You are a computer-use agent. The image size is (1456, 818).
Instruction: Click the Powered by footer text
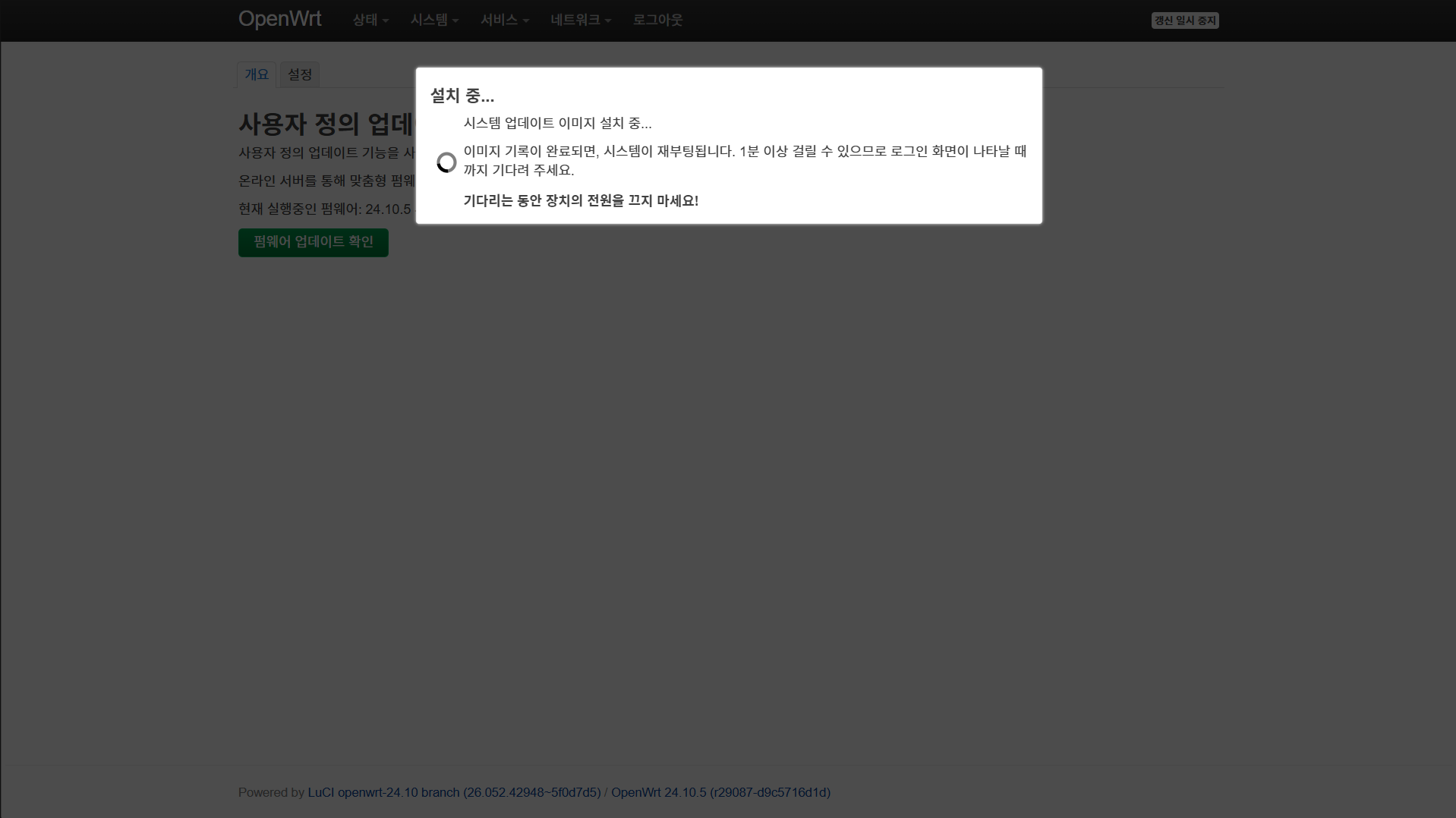tap(271, 792)
